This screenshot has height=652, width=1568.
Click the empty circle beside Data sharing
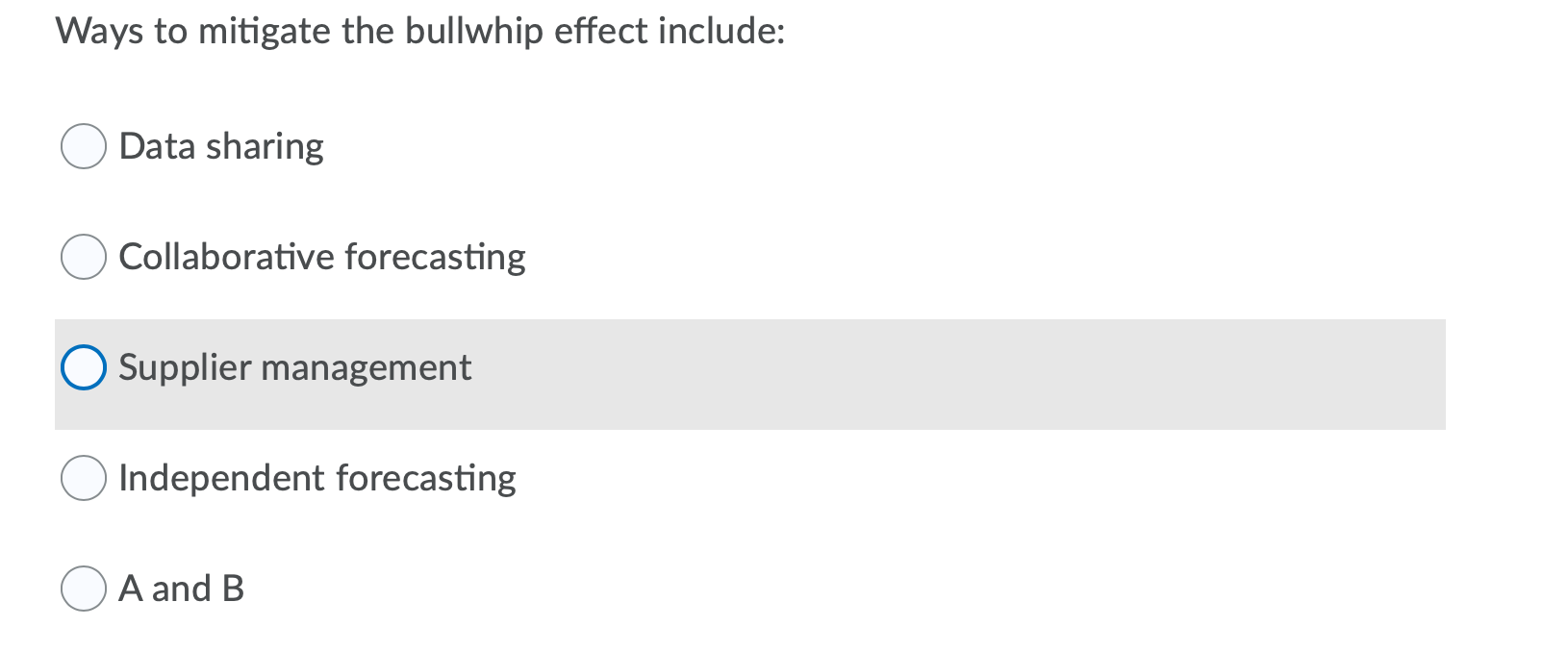[x=84, y=146]
